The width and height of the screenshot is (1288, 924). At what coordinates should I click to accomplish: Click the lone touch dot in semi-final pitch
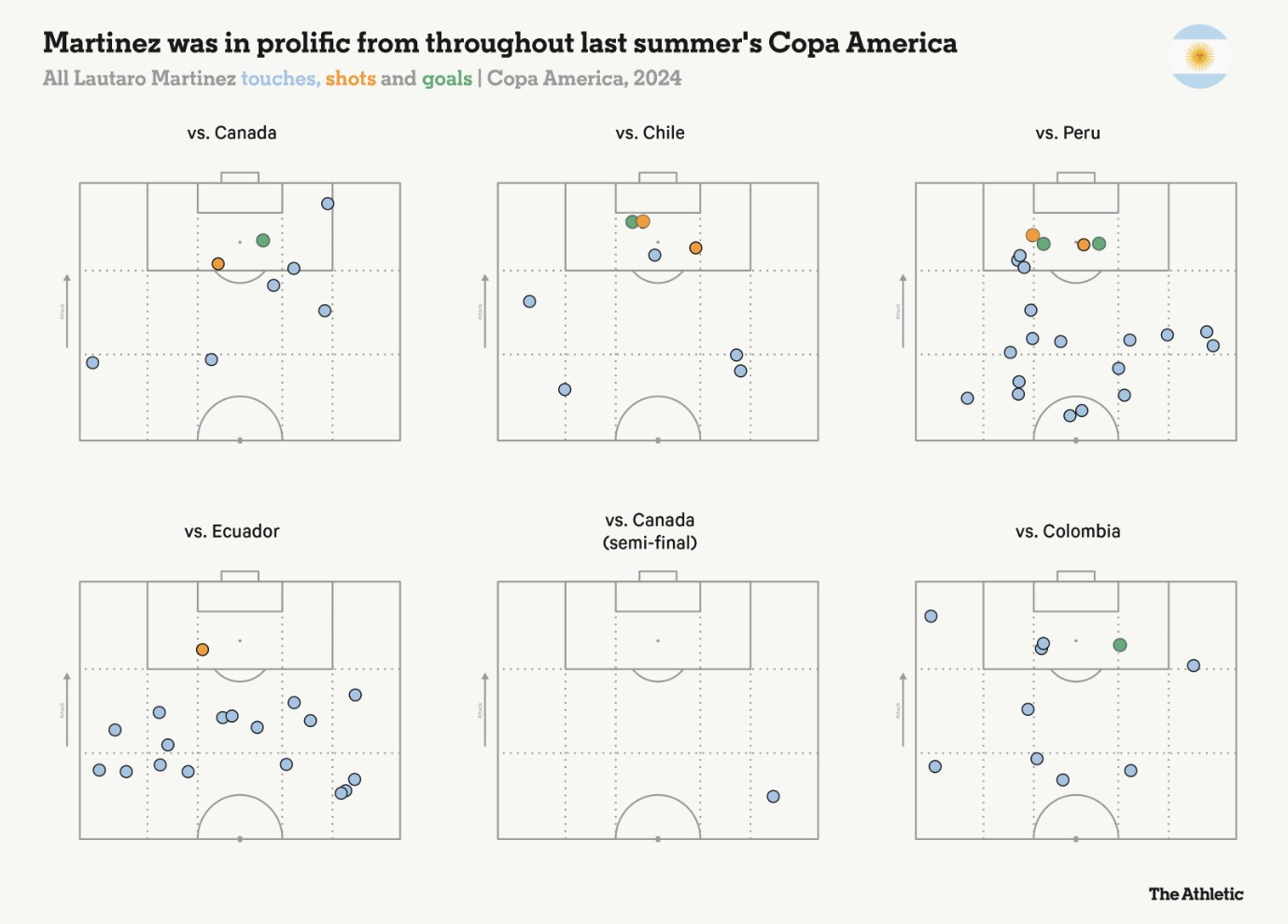tap(773, 796)
